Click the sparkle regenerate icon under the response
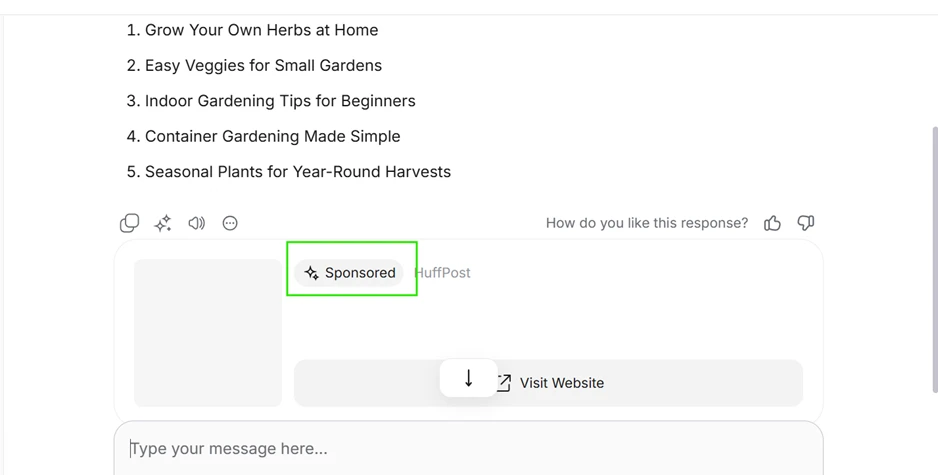 point(163,223)
